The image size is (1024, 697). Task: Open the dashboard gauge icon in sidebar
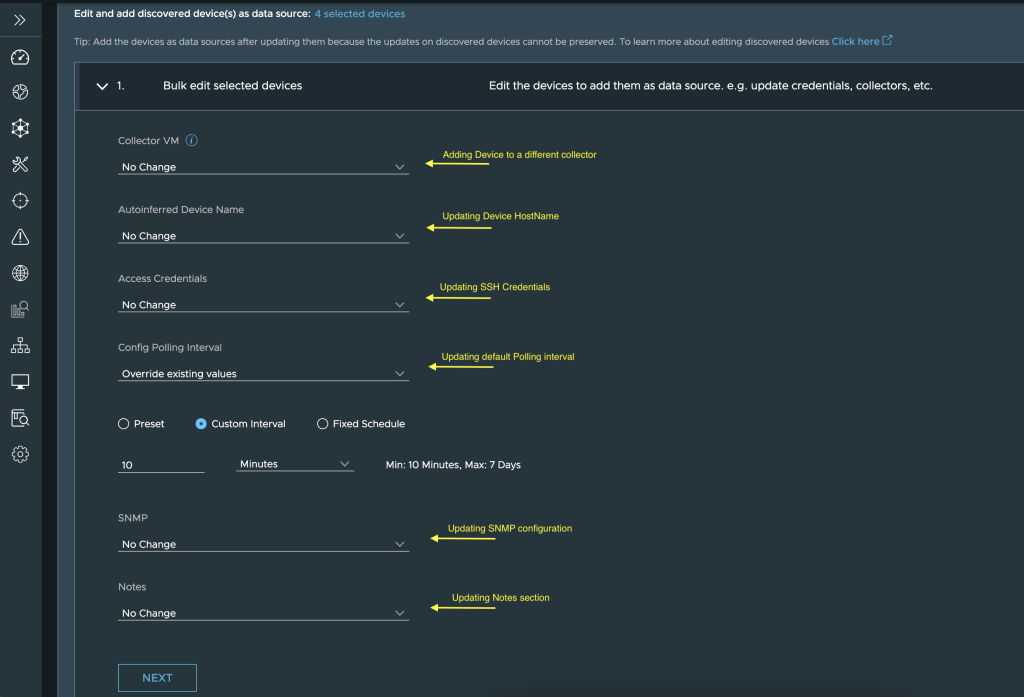tap(20, 57)
